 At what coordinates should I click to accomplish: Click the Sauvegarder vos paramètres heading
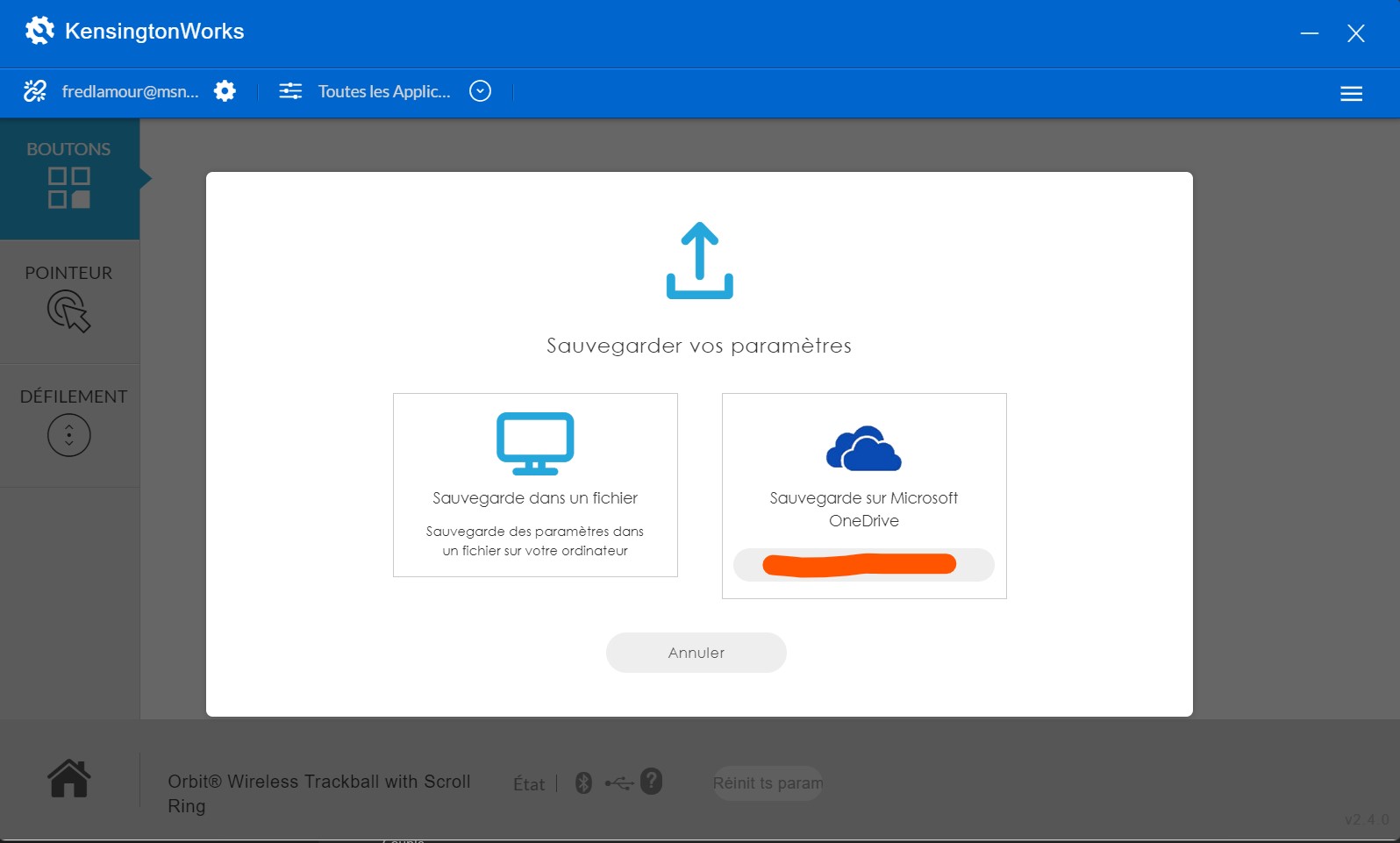[699, 346]
